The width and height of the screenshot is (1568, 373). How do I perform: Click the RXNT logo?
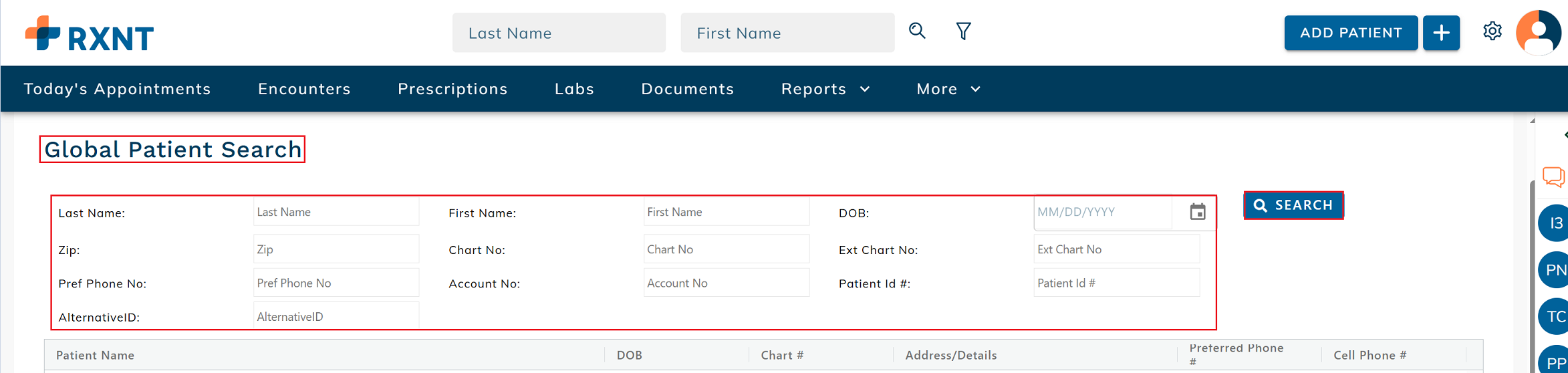[90, 34]
